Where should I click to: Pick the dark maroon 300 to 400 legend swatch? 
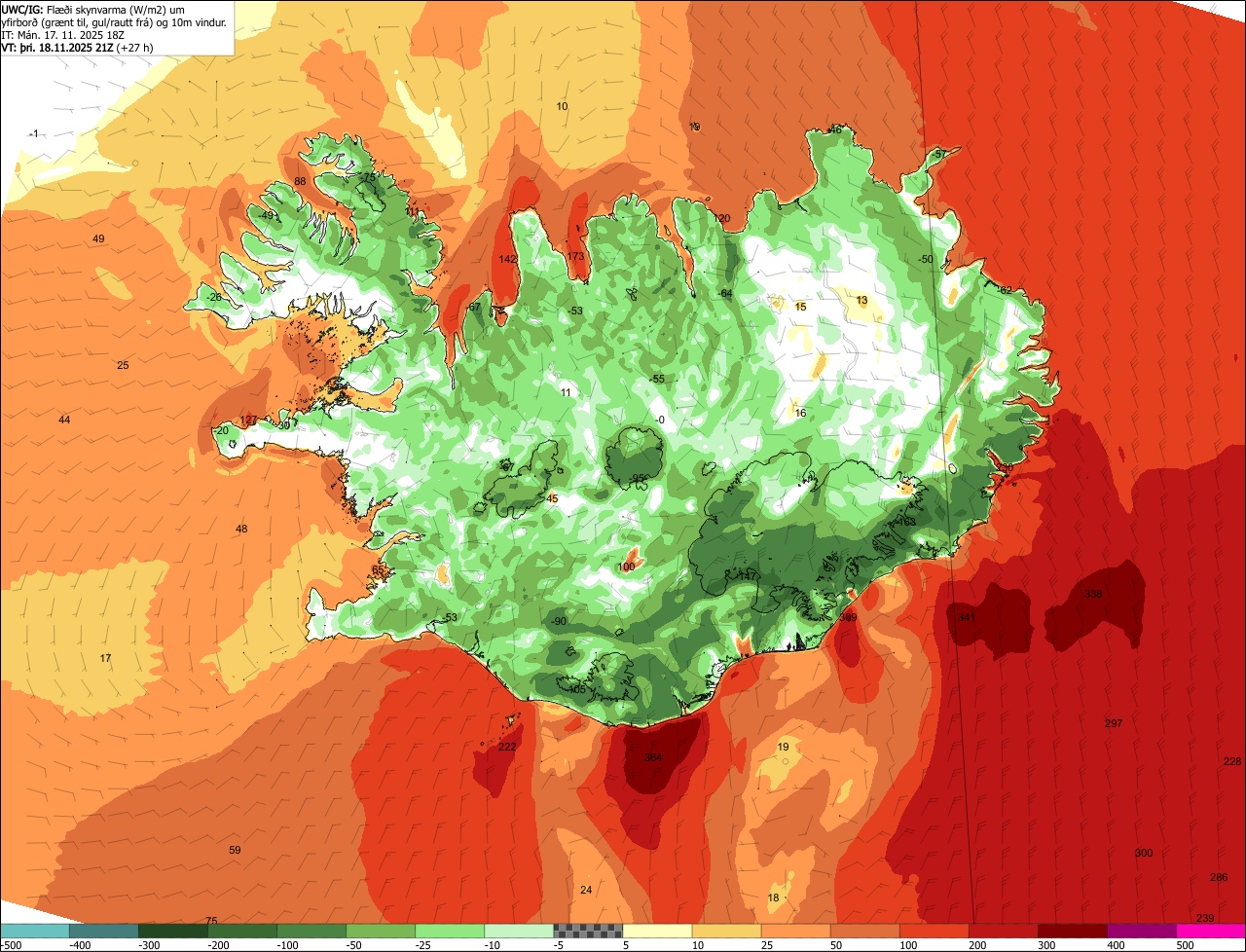[1072, 931]
